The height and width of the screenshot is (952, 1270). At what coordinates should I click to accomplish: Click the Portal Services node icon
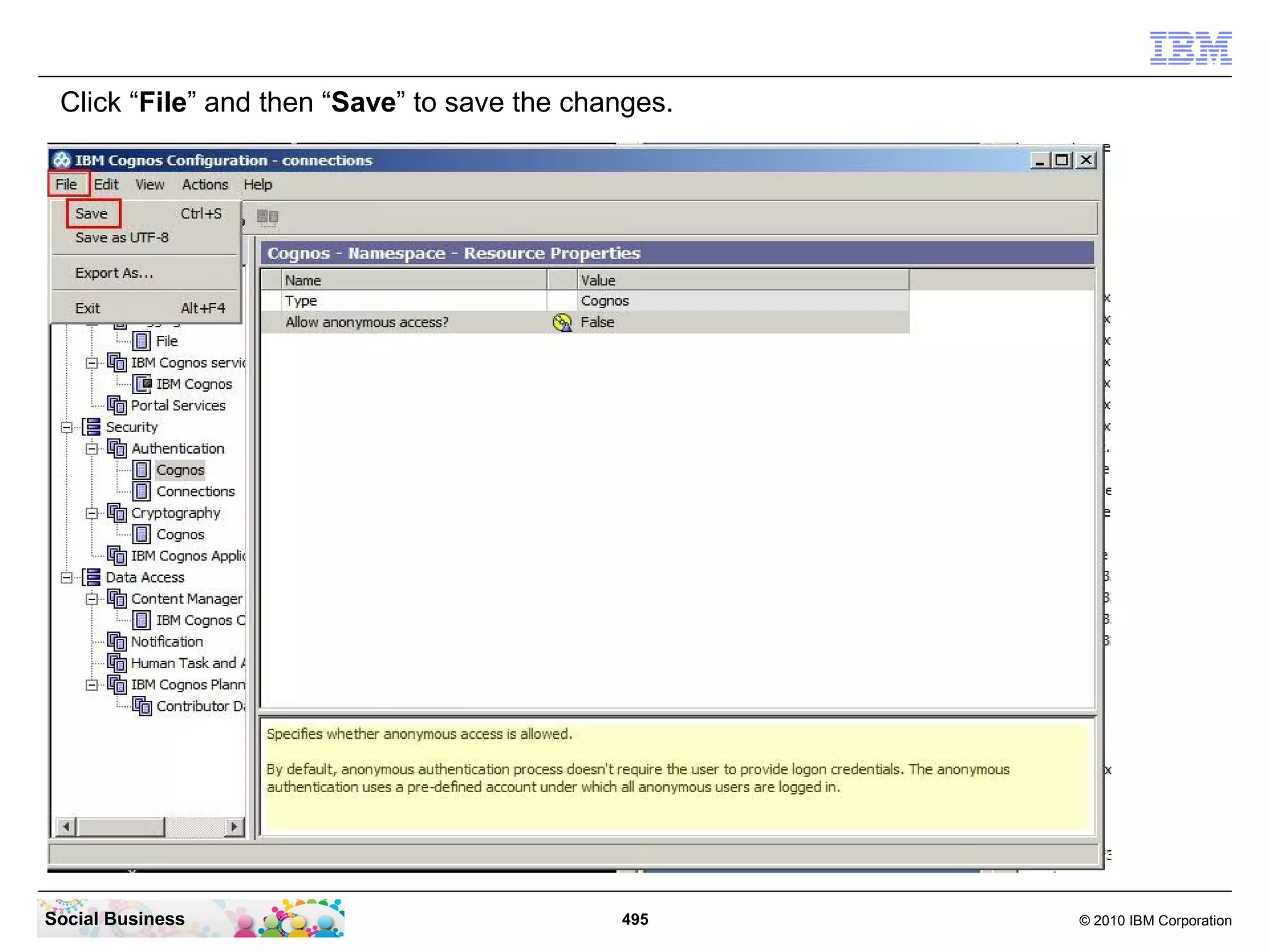117,405
